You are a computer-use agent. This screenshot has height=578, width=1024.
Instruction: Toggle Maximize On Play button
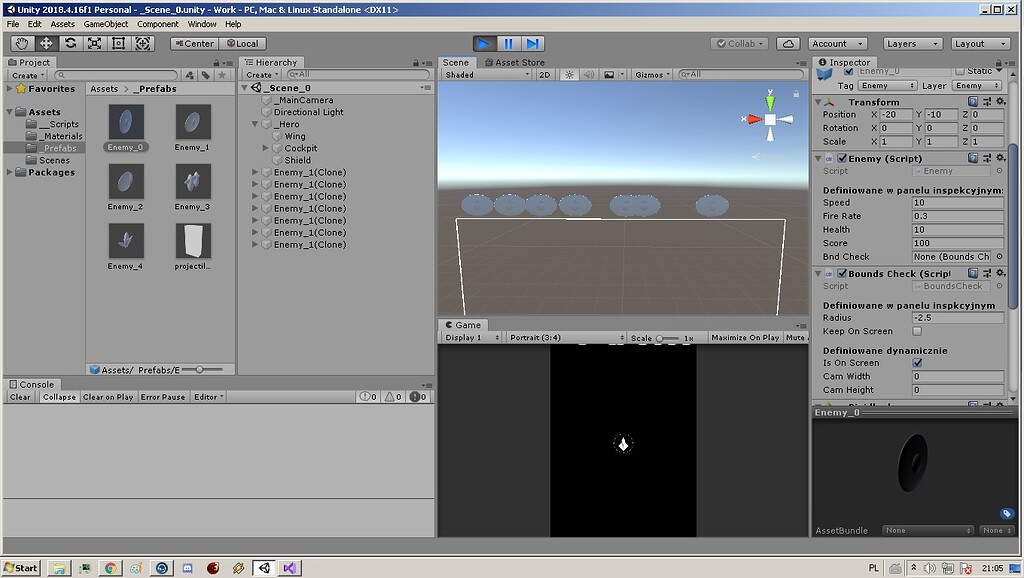coord(744,338)
